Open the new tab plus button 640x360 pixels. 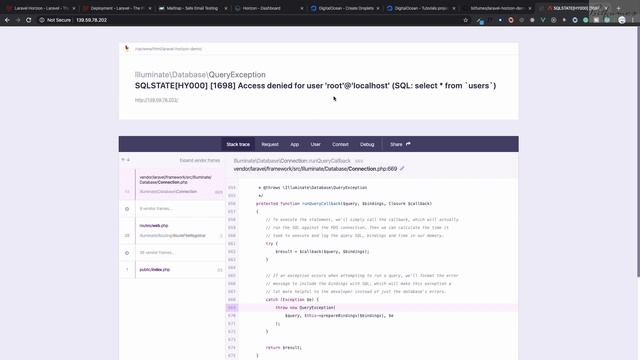tap(618, 8)
